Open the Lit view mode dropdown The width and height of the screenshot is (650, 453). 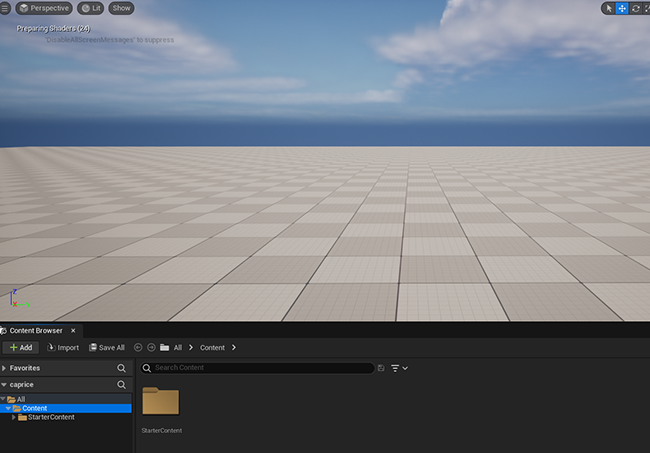[91, 8]
